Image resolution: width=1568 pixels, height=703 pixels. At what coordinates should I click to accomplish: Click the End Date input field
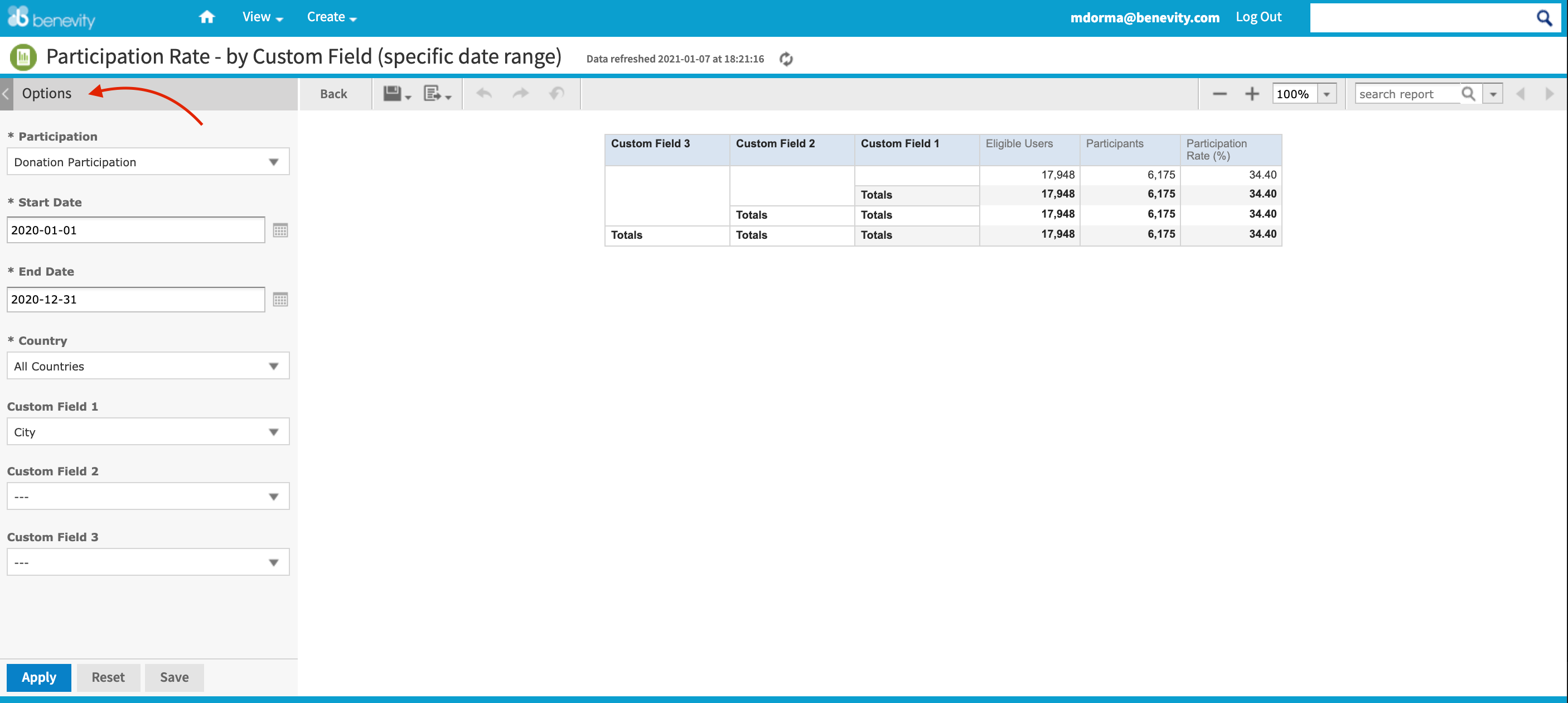[x=135, y=300]
